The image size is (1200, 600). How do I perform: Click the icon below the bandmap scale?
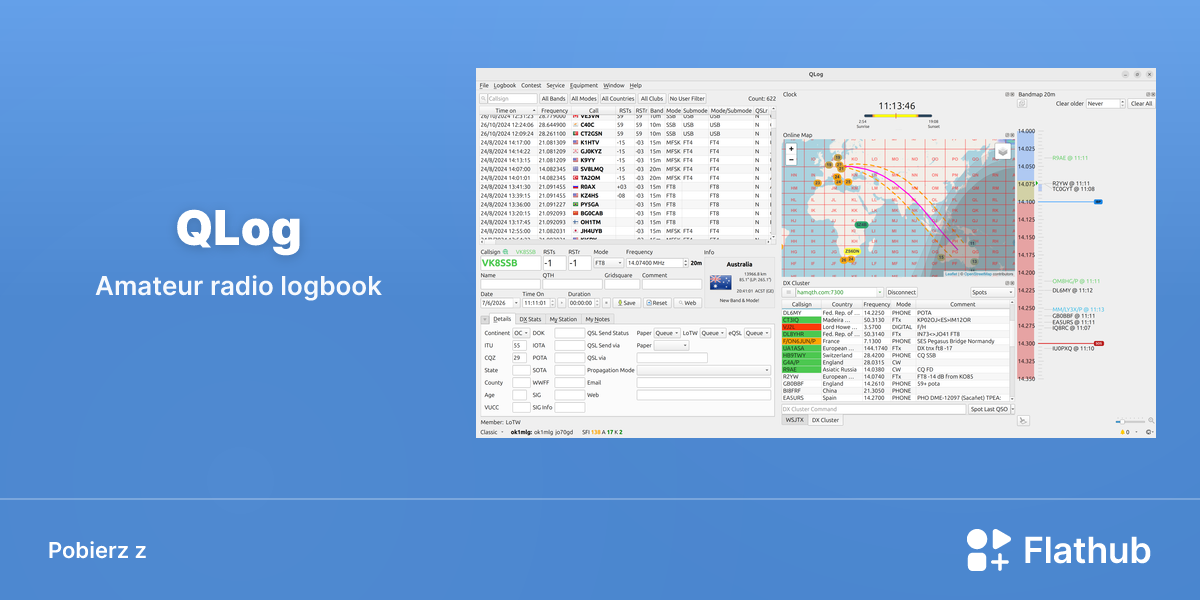[x=1023, y=420]
